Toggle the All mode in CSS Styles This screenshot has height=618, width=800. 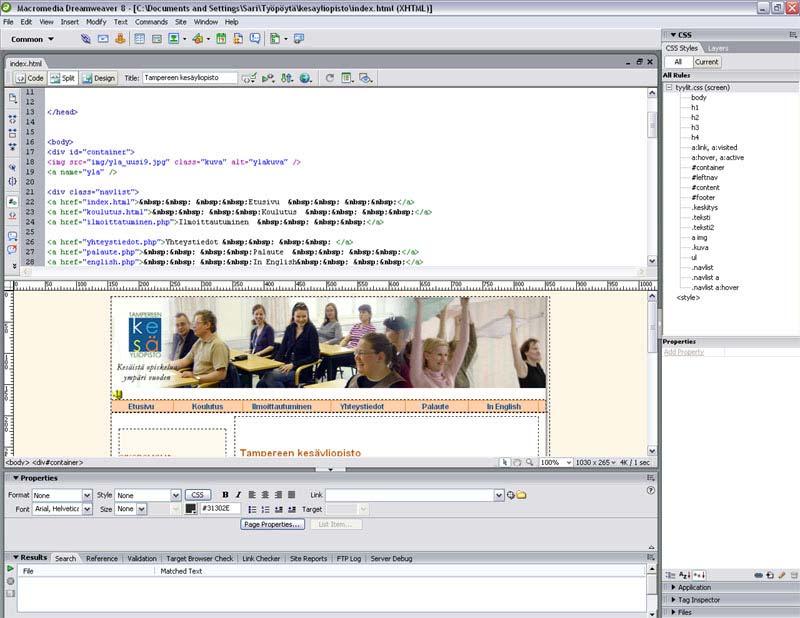click(678, 62)
